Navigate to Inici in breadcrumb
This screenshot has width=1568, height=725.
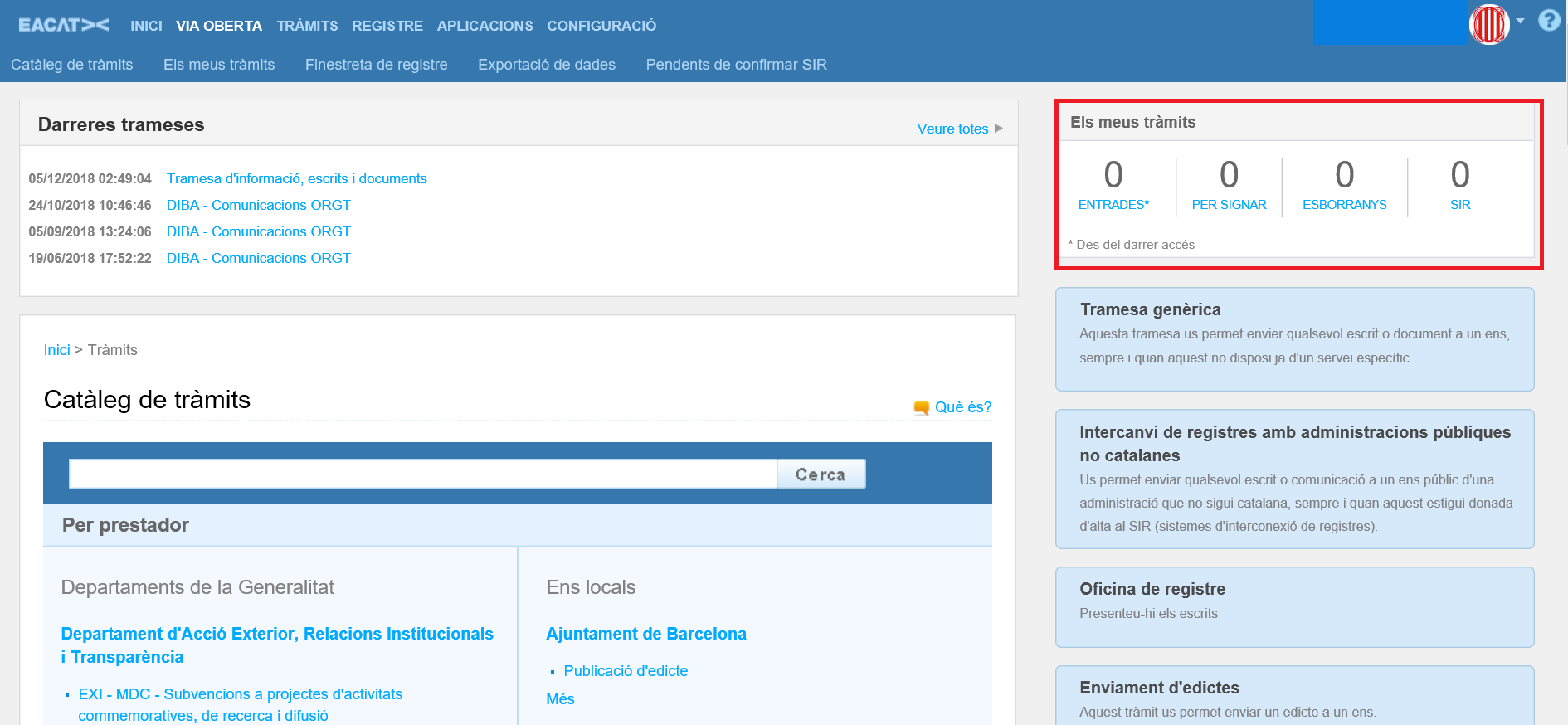click(x=56, y=350)
